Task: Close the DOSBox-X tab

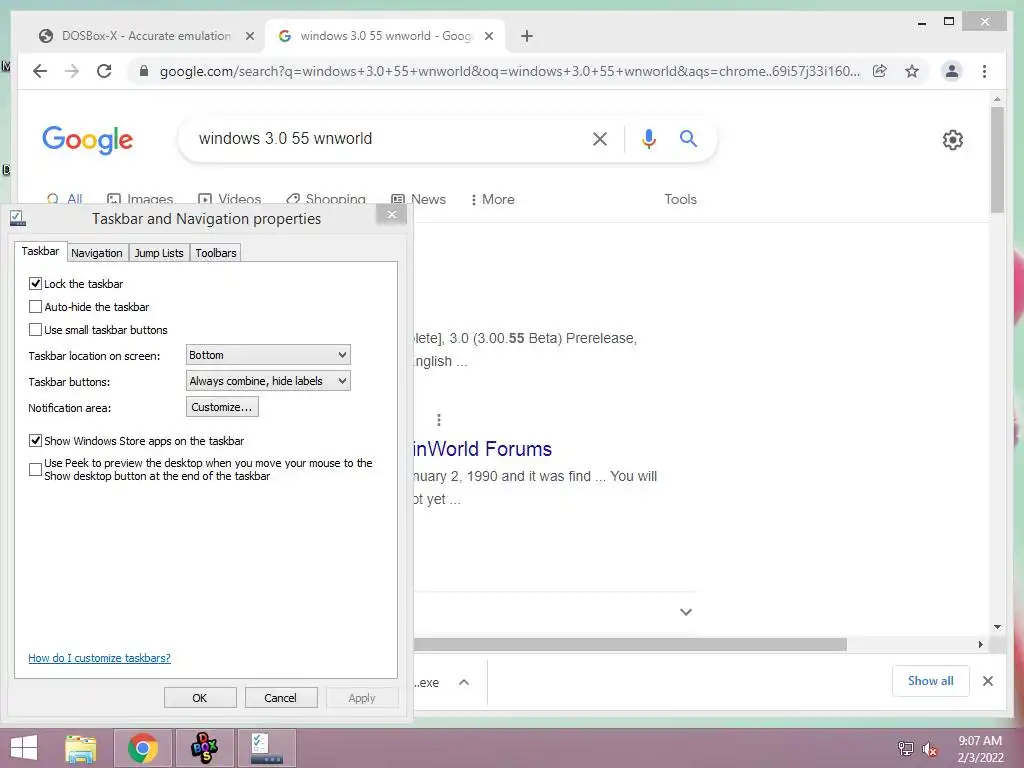Action: [249, 36]
